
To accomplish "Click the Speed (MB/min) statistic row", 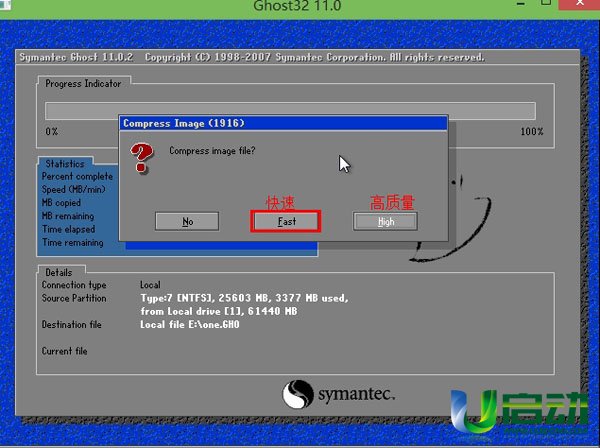I will click(x=73, y=189).
